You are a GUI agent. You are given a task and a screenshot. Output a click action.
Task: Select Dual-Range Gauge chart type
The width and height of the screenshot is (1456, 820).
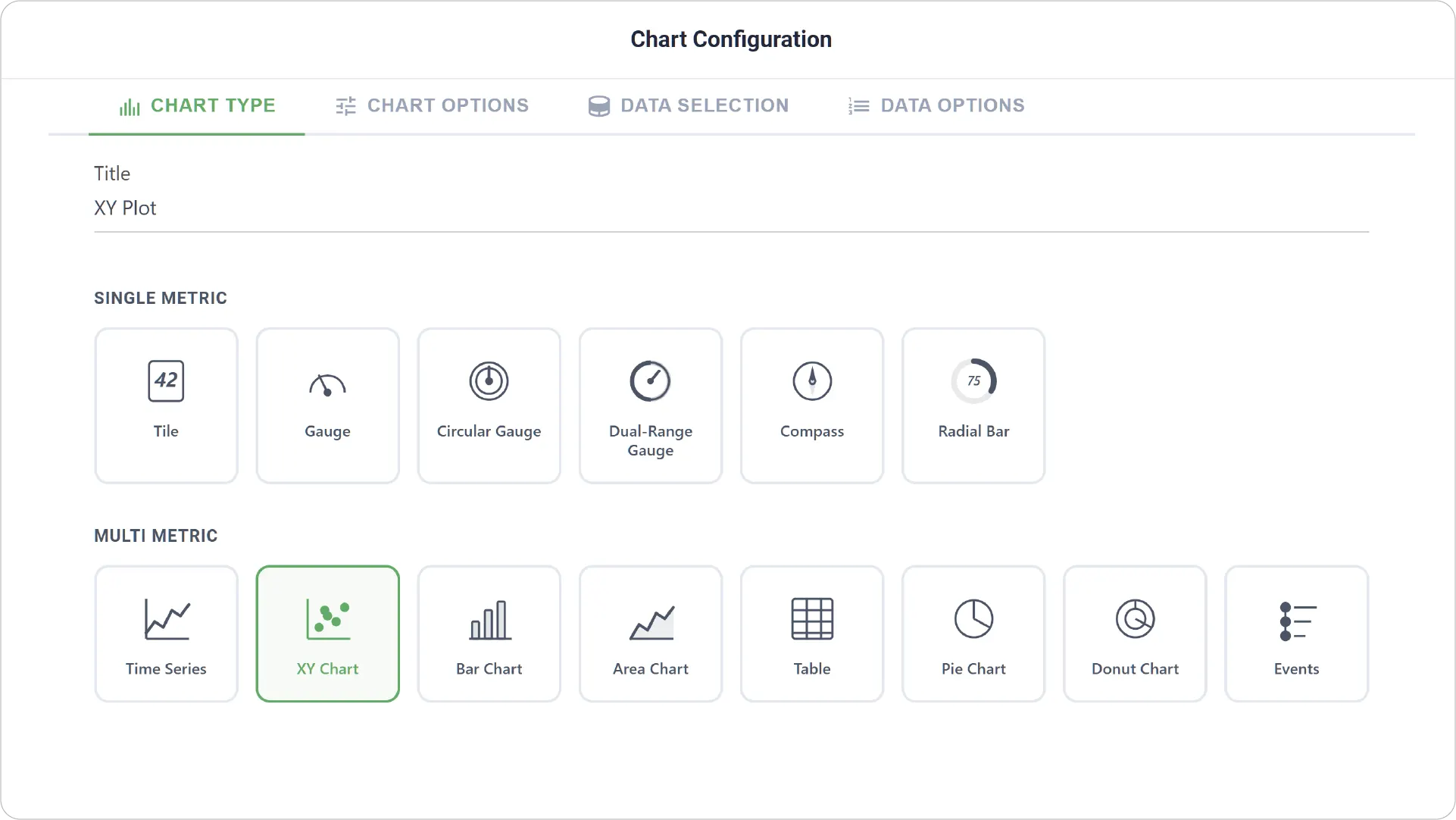pyautogui.click(x=650, y=405)
